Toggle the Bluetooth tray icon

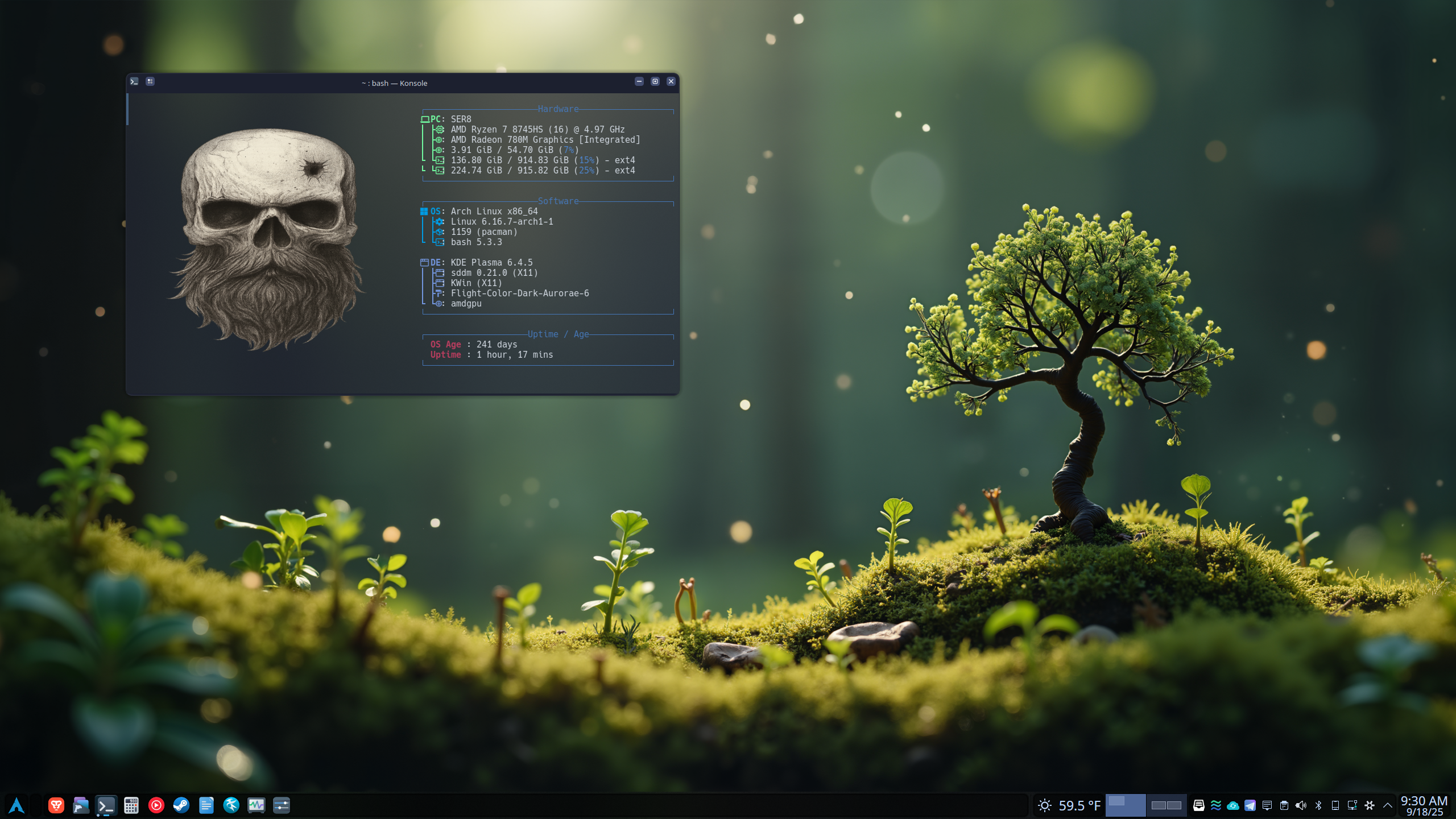(1318, 805)
